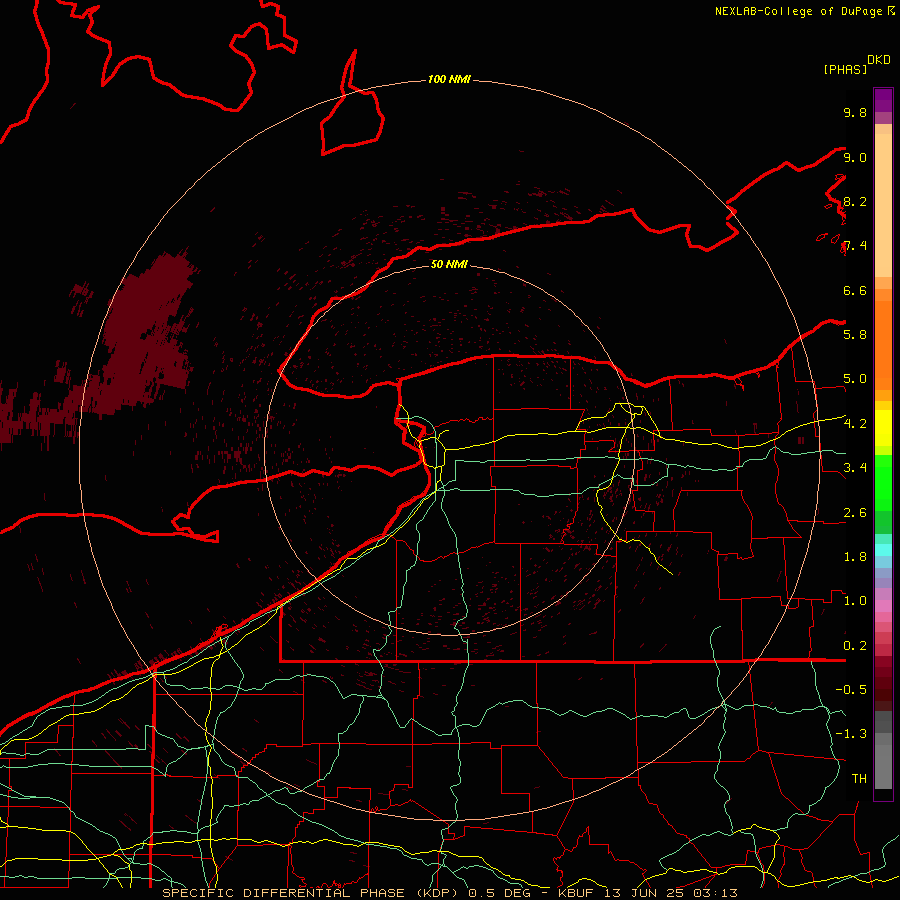Click the purple top segment of color bar
The width and height of the screenshot is (900, 900).
pos(883,100)
